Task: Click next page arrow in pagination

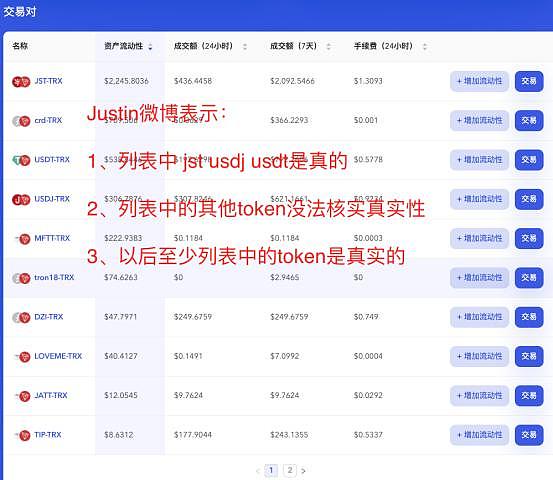Action: pos(303,471)
